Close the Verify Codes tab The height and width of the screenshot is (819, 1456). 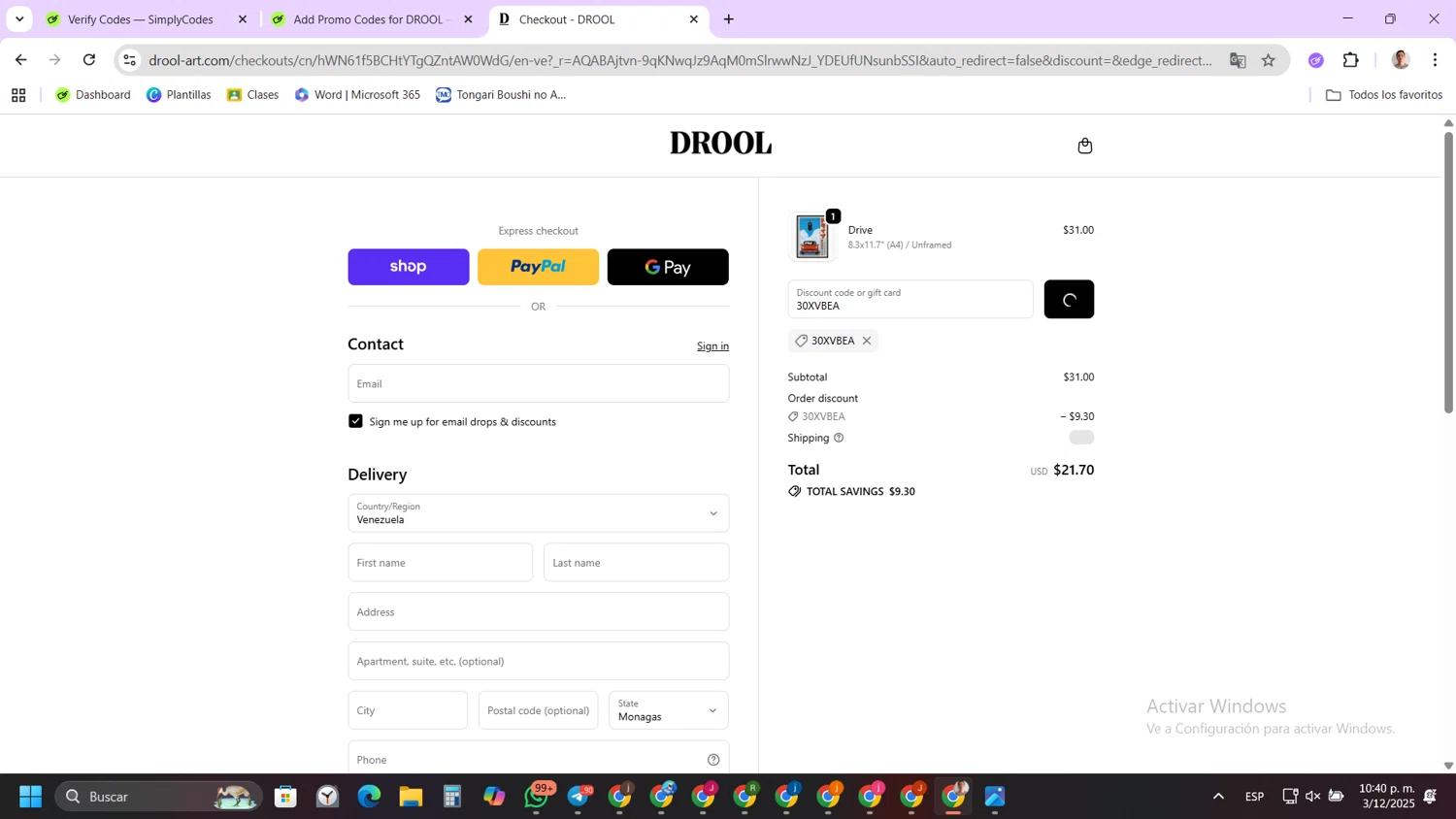(243, 19)
